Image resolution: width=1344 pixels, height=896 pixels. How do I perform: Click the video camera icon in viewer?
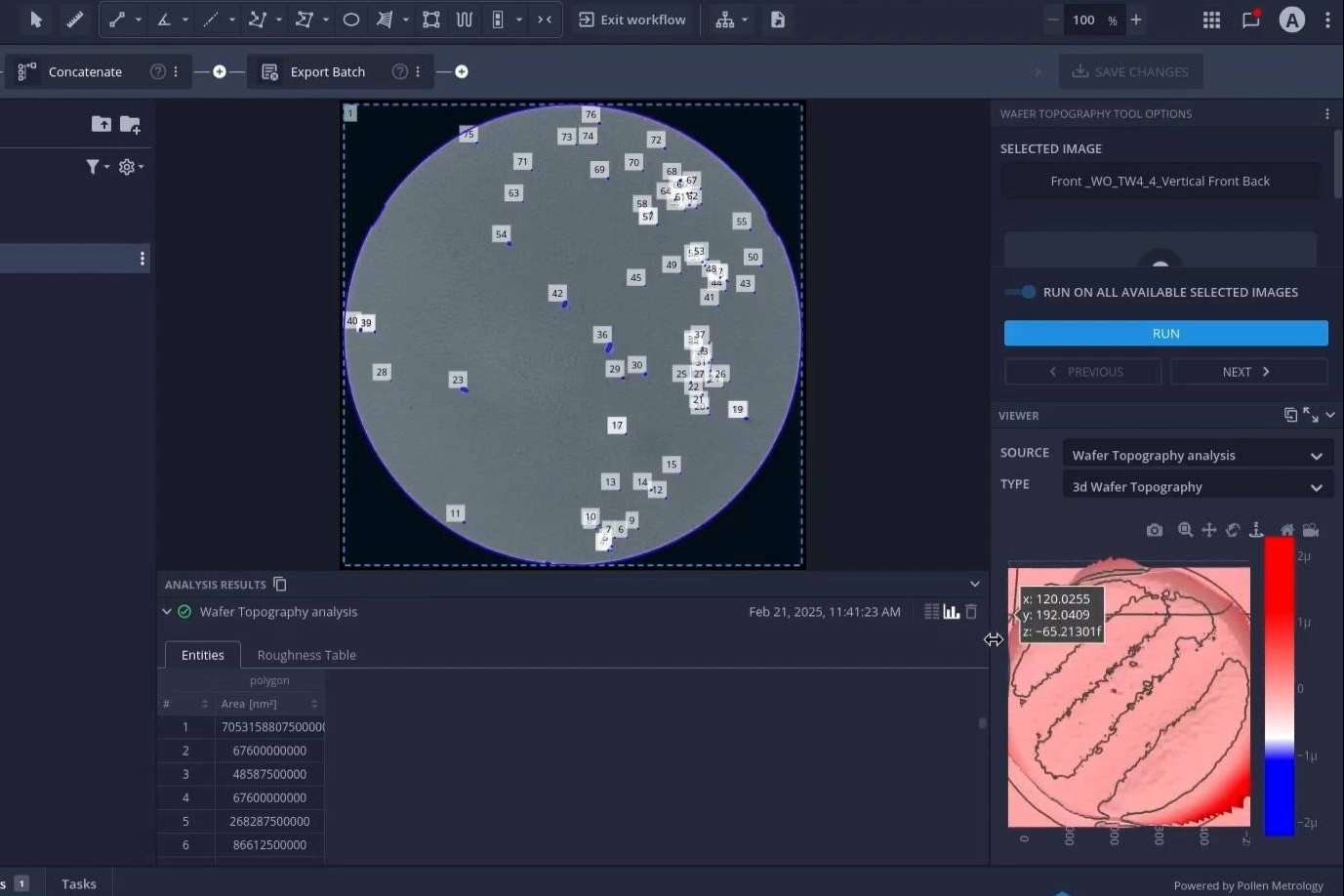click(1311, 530)
